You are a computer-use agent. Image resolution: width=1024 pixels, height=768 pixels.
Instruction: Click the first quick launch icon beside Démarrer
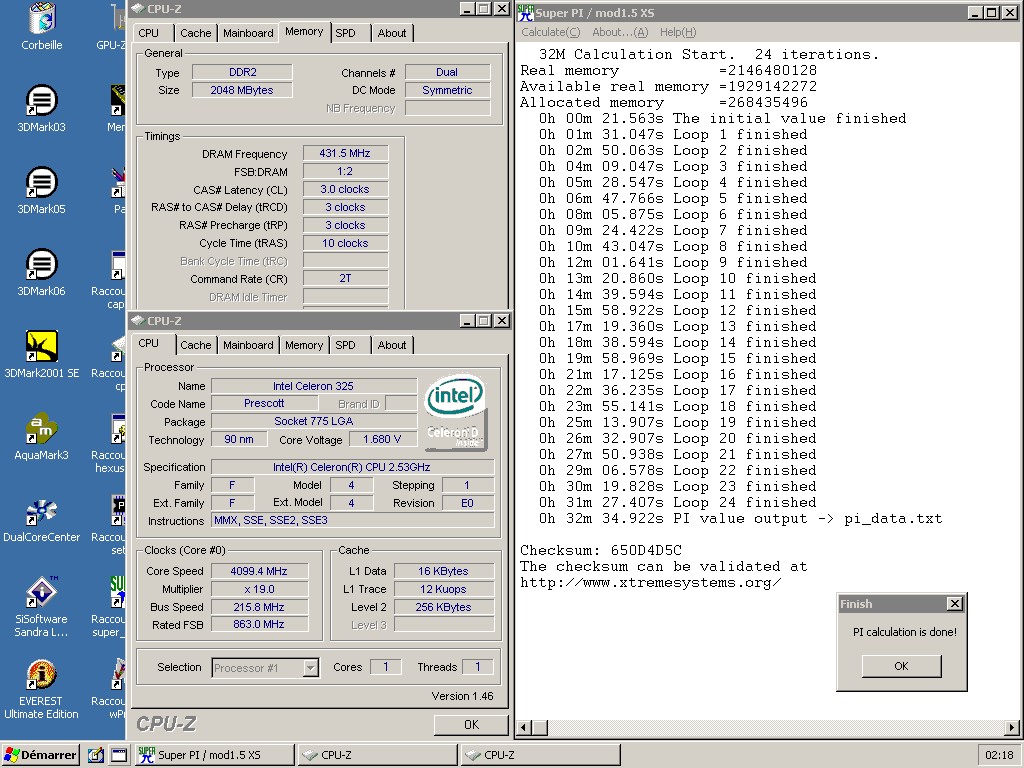click(x=95, y=755)
